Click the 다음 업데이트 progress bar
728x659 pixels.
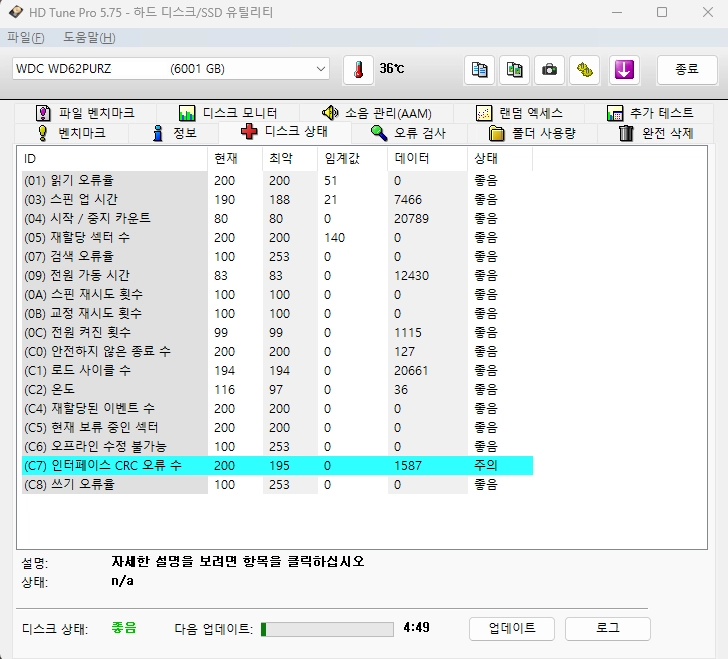coord(327,629)
